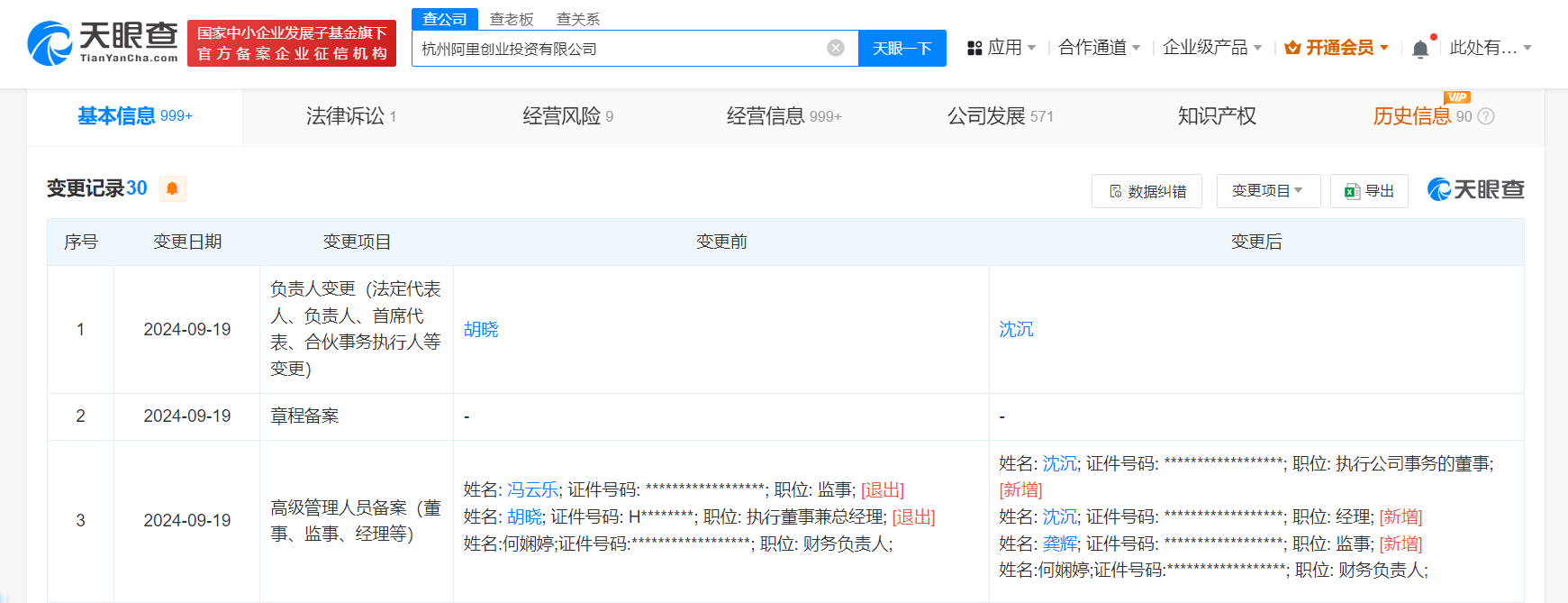Viewport: 1568px width, 603px height.
Task: Click the 变更日期 column header
Action: (187, 242)
